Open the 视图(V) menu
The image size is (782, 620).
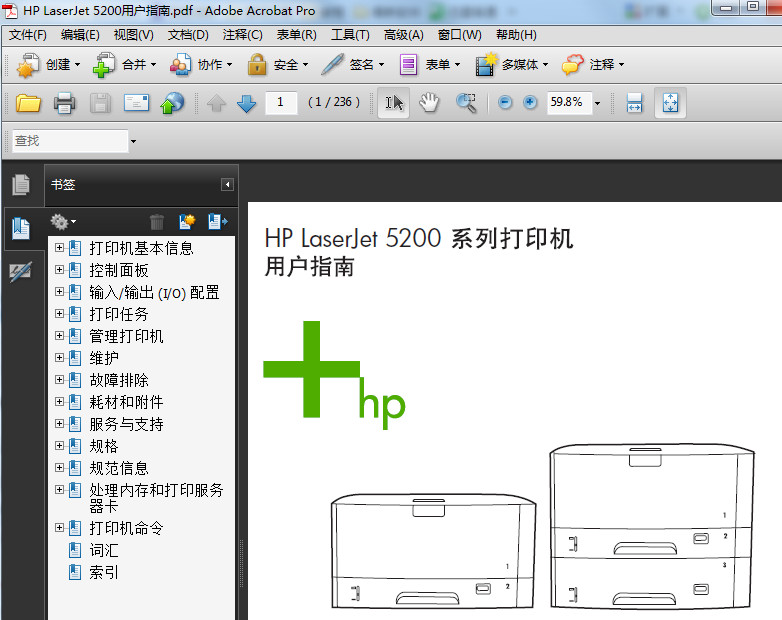pos(134,35)
